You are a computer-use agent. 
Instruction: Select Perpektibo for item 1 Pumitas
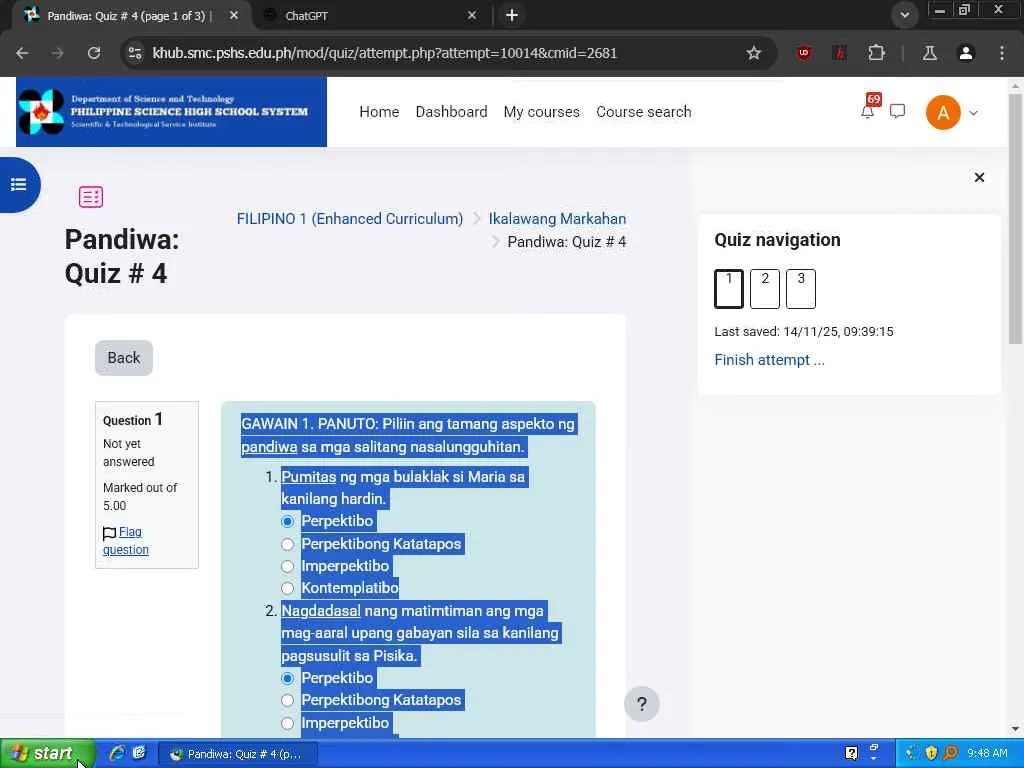coord(287,521)
